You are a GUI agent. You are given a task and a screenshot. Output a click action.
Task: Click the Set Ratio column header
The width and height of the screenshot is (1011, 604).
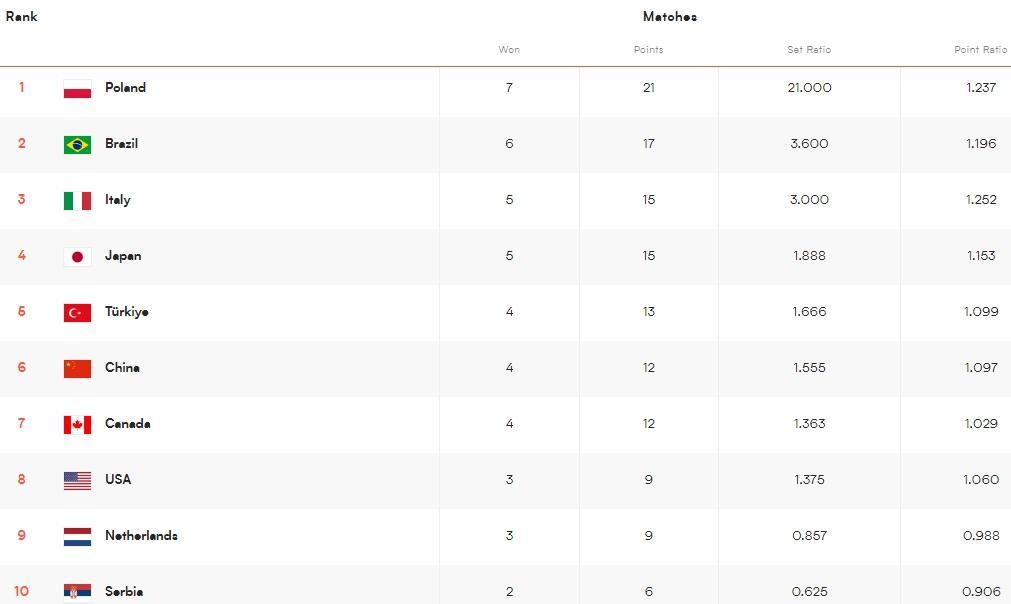tap(809, 50)
